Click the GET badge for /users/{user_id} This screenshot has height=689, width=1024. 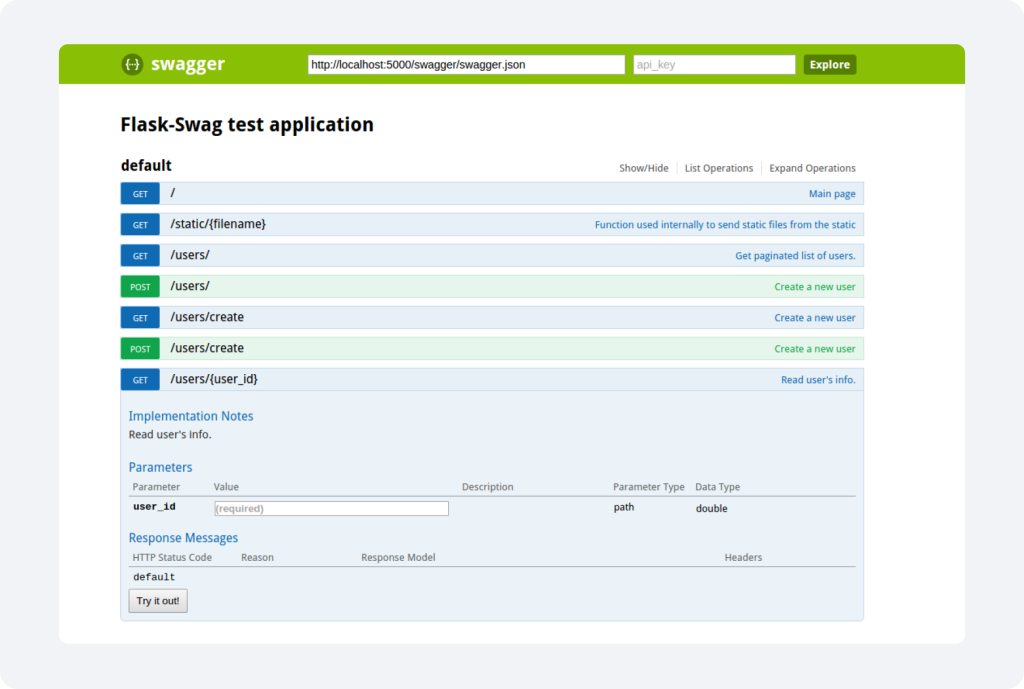140,380
